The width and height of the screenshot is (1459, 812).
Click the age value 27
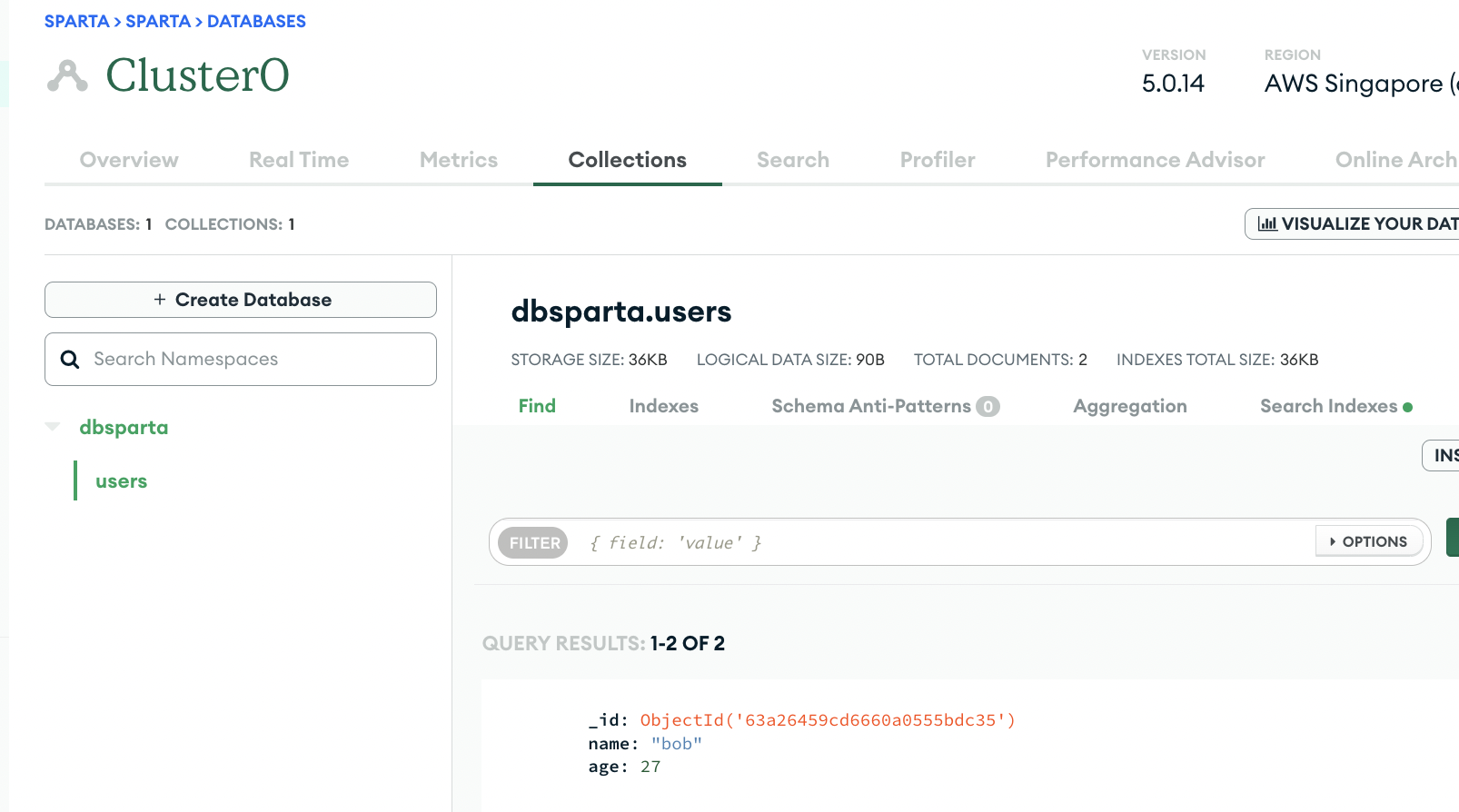650,767
